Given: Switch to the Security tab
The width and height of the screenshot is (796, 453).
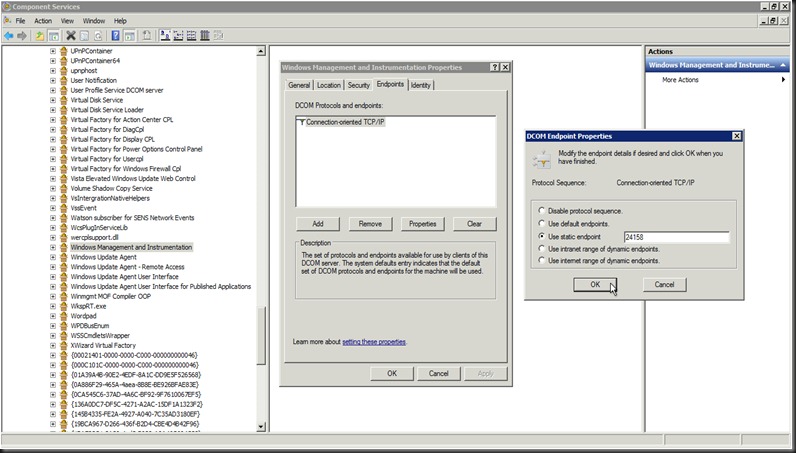Looking at the screenshot, I should pos(358,85).
